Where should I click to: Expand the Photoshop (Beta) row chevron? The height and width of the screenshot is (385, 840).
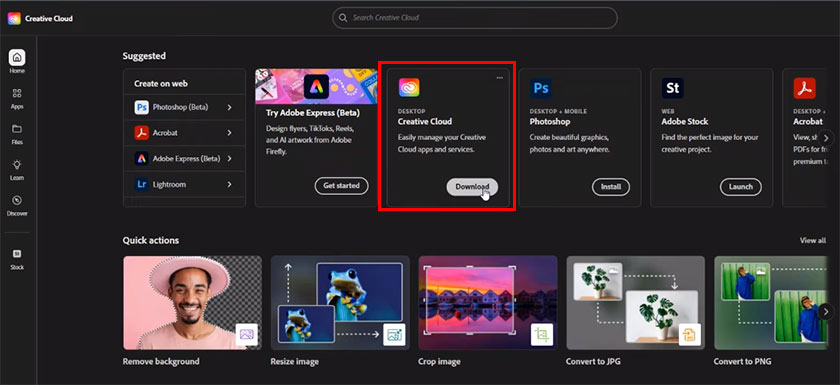tap(229, 107)
